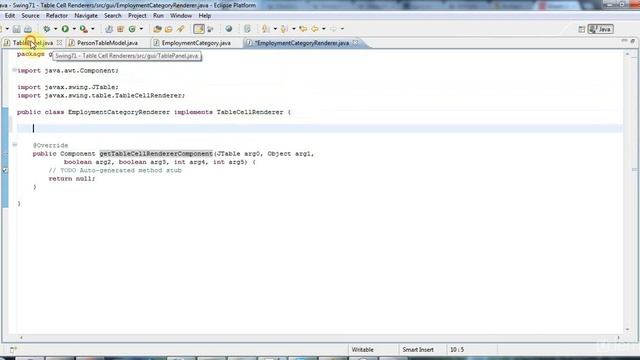Open External Tools dropdown arrow
The image size is (640, 360).
tap(93, 29)
